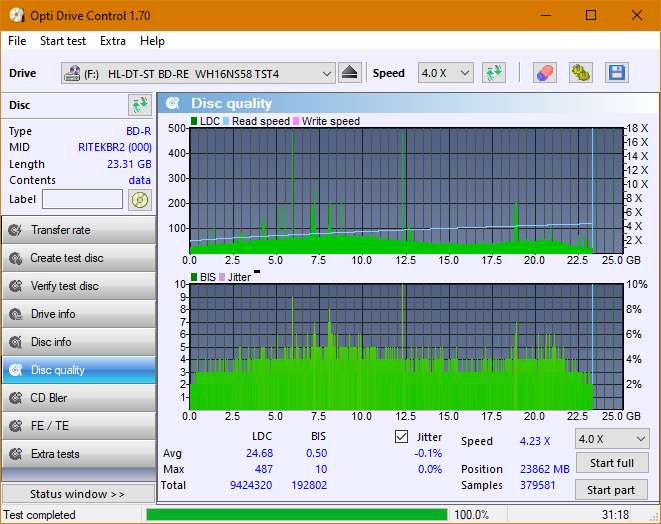Click the 23862 MB position value
Viewport: 661px width, 524px height.
[545, 469]
